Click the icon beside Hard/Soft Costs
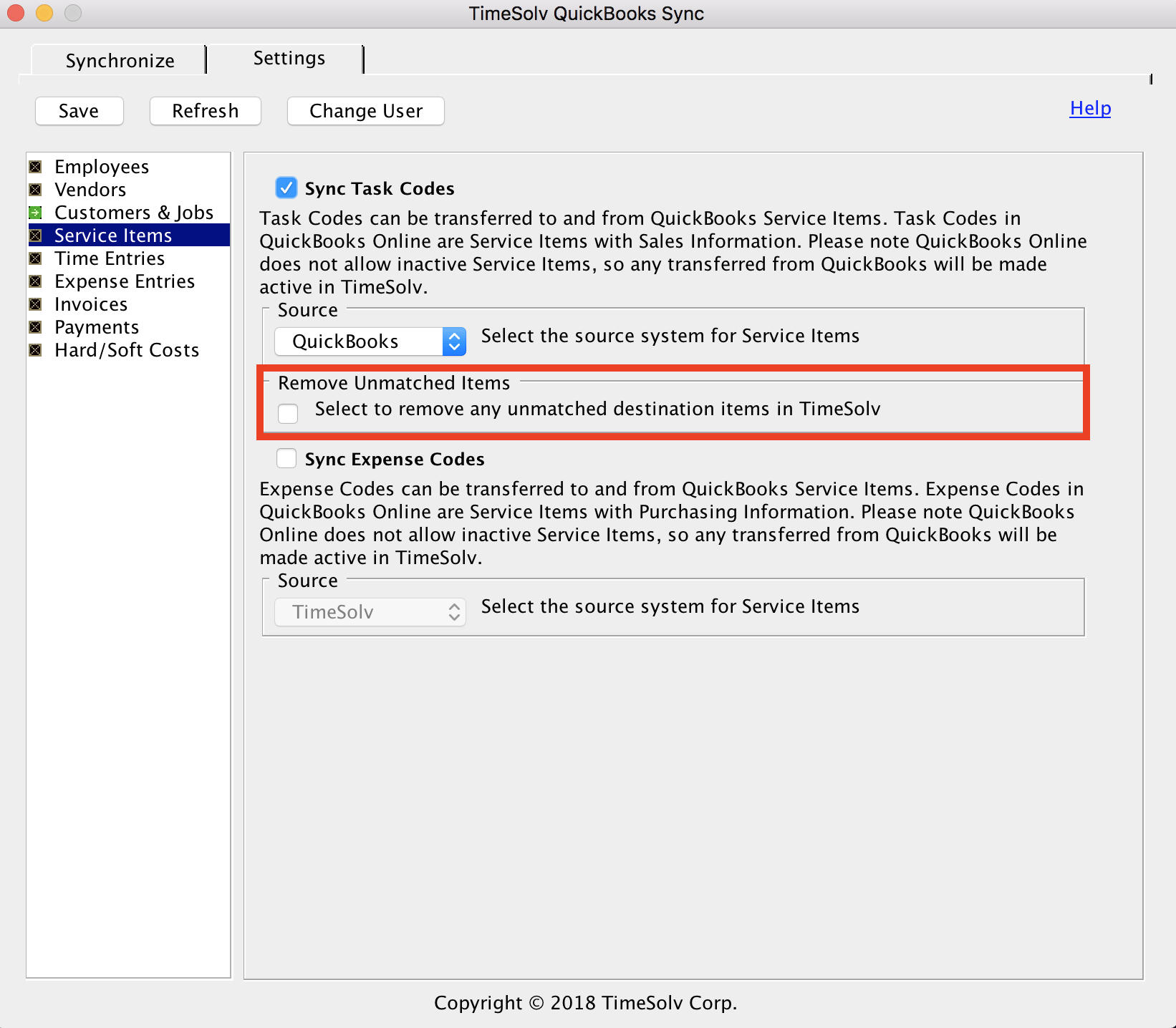This screenshot has height=1028, width=1176. (x=35, y=351)
